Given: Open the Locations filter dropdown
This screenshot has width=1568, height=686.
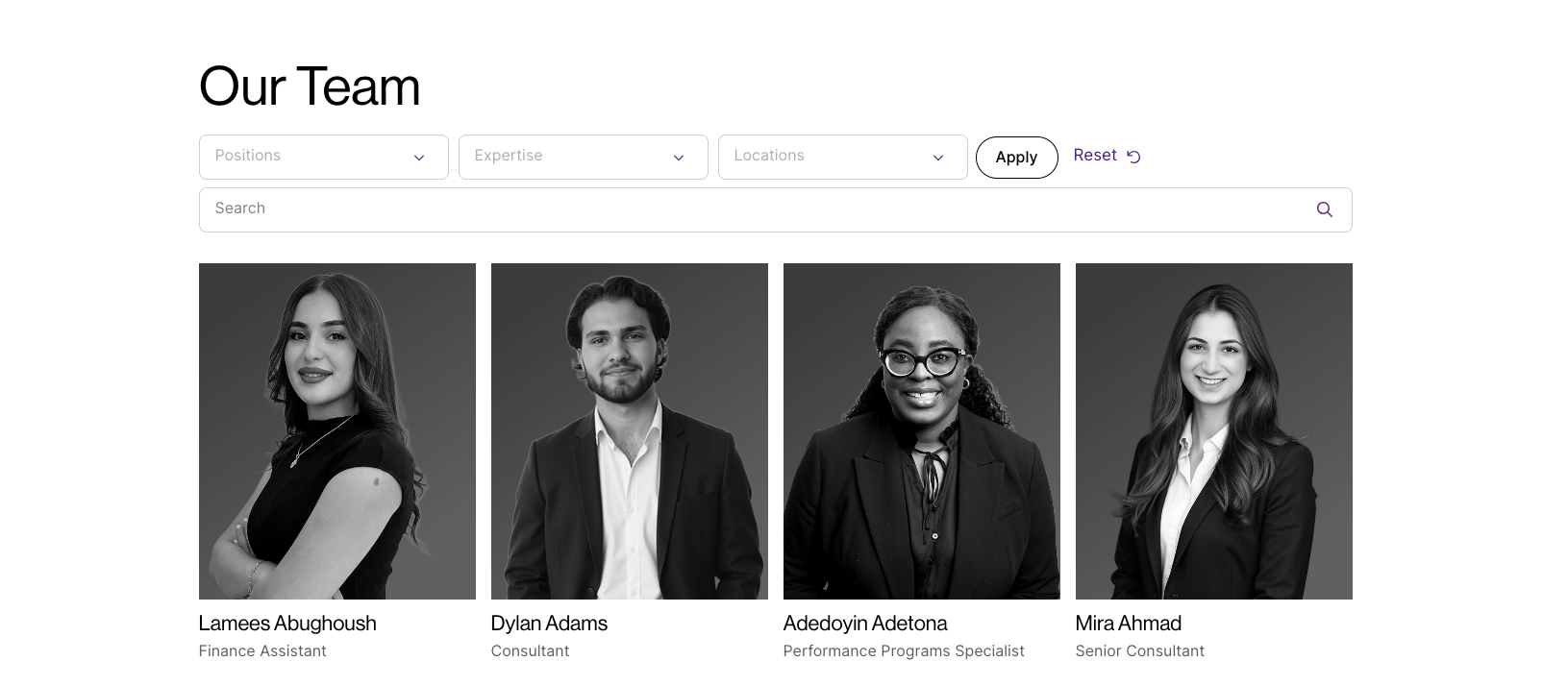Looking at the screenshot, I should pos(827,157).
